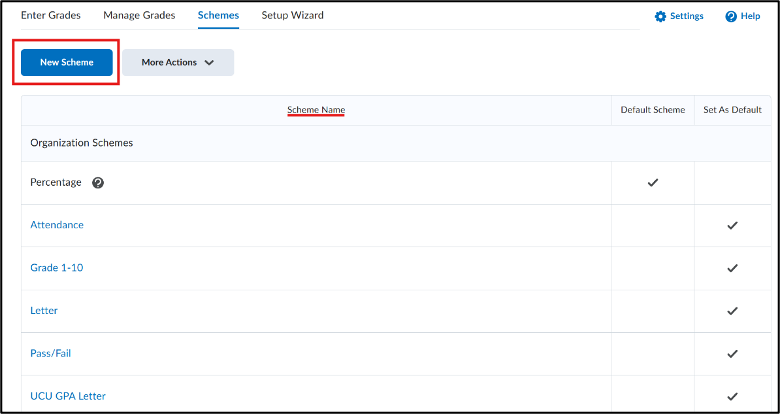
Task: Go to Setup Wizard tab
Action: (x=292, y=15)
